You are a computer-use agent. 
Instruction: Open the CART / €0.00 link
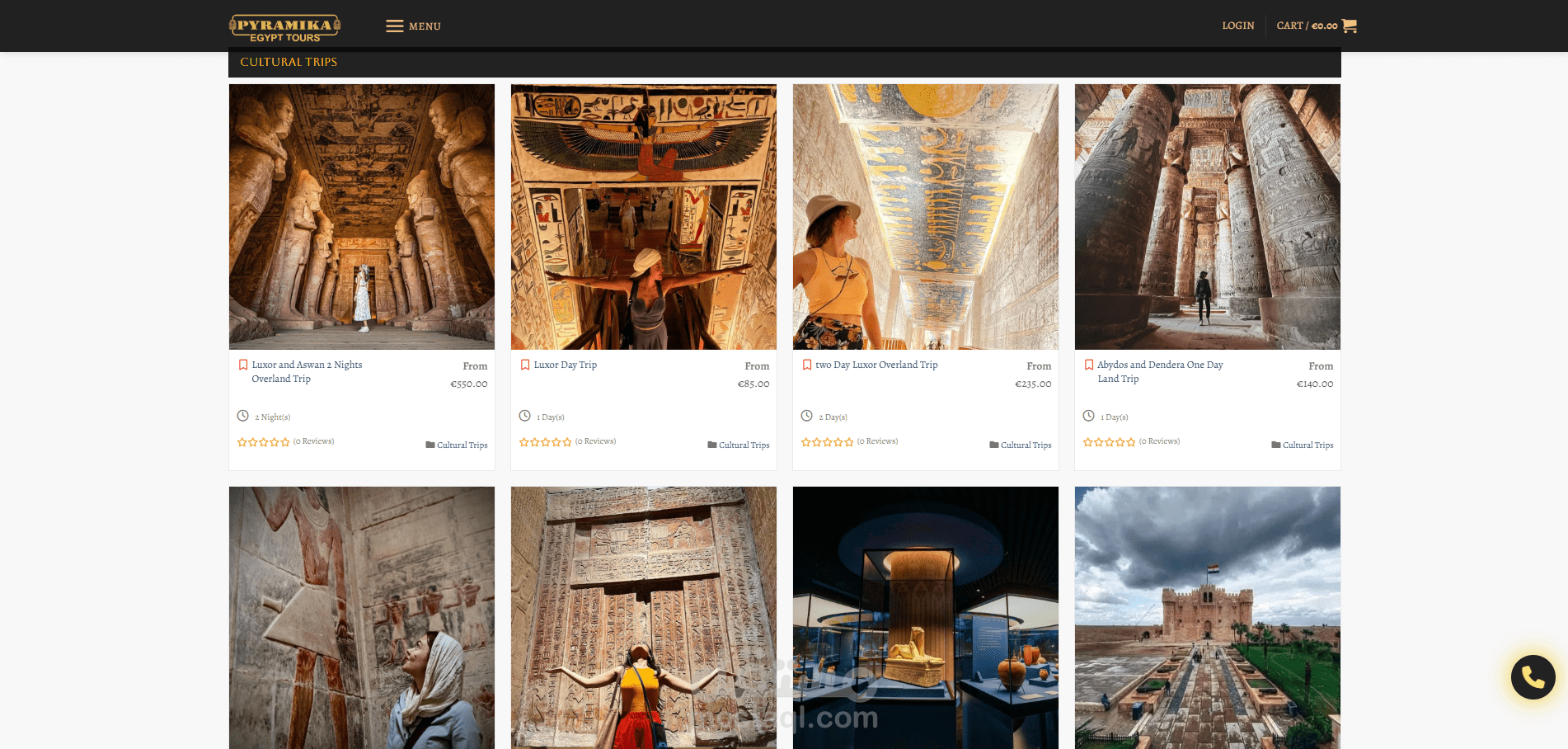(1317, 26)
